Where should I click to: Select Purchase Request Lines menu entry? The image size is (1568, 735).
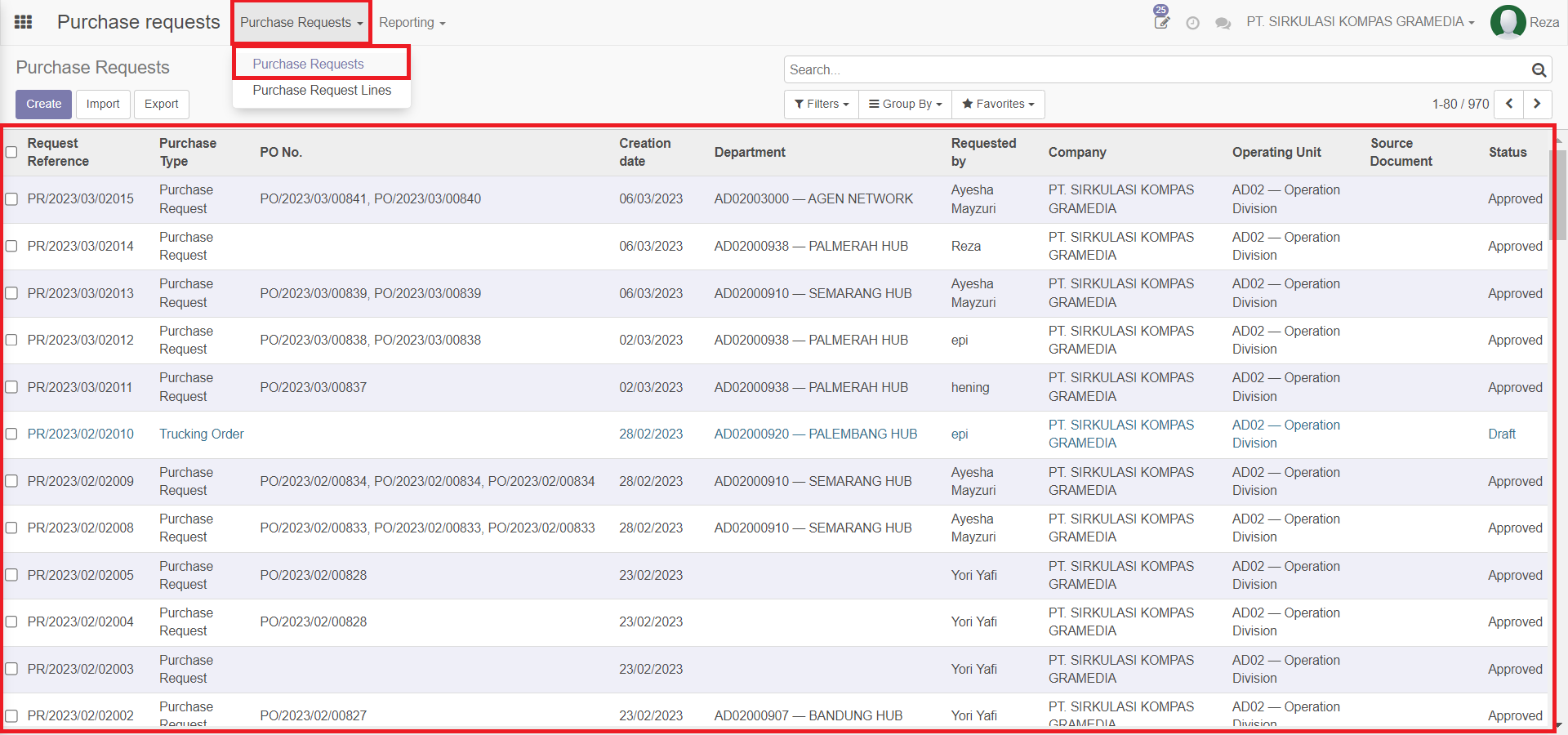[321, 90]
